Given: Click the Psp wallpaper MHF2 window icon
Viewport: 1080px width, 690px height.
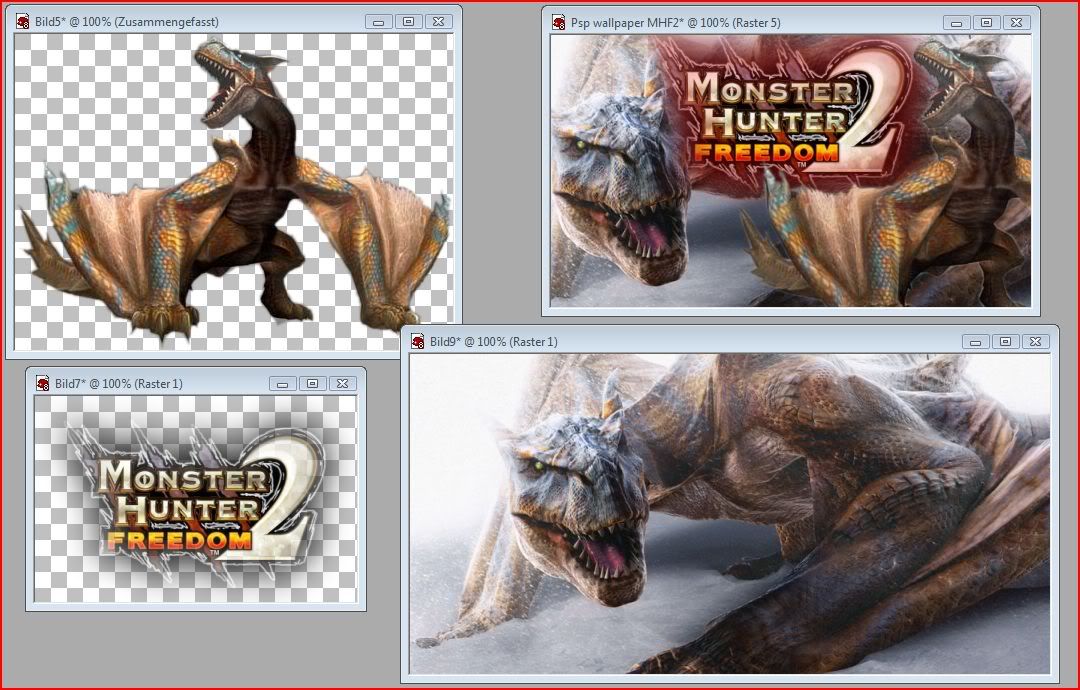Looking at the screenshot, I should click(559, 22).
